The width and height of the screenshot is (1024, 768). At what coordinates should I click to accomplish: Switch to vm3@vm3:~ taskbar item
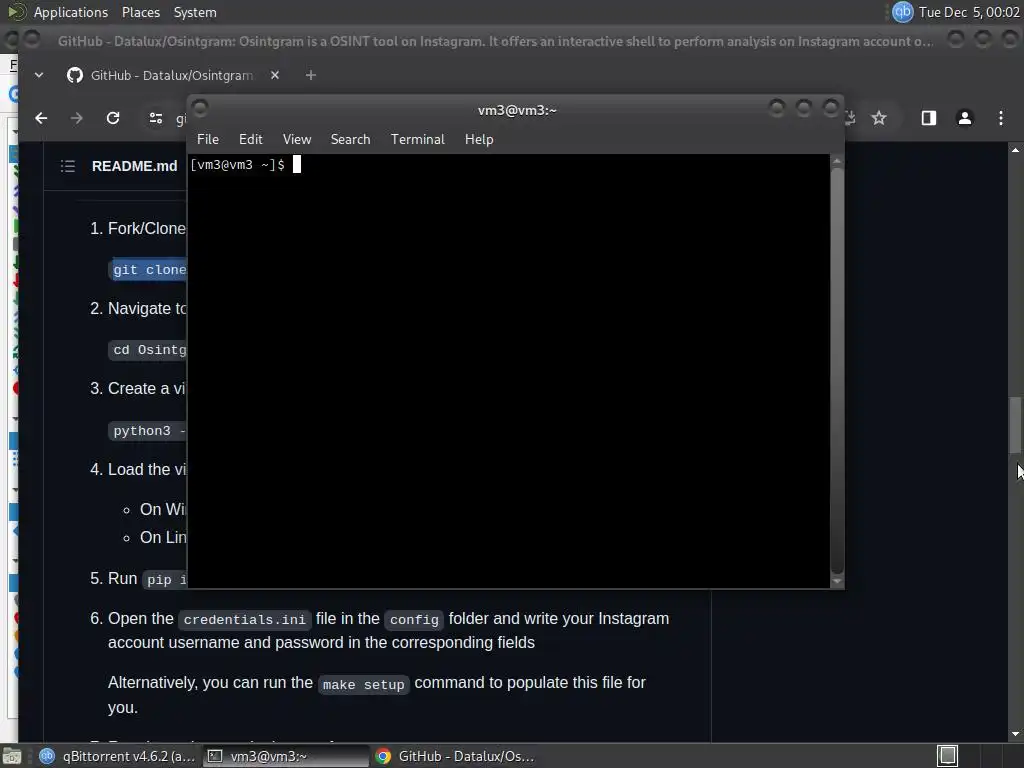(x=286, y=756)
